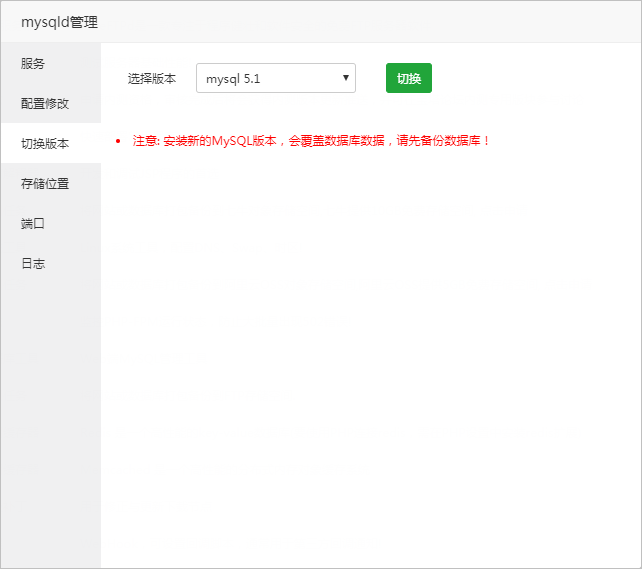This screenshot has height=569, width=642.
Task: Select the 切换版本 sidebar tab
Action: pyautogui.click(x=45, y=144)
